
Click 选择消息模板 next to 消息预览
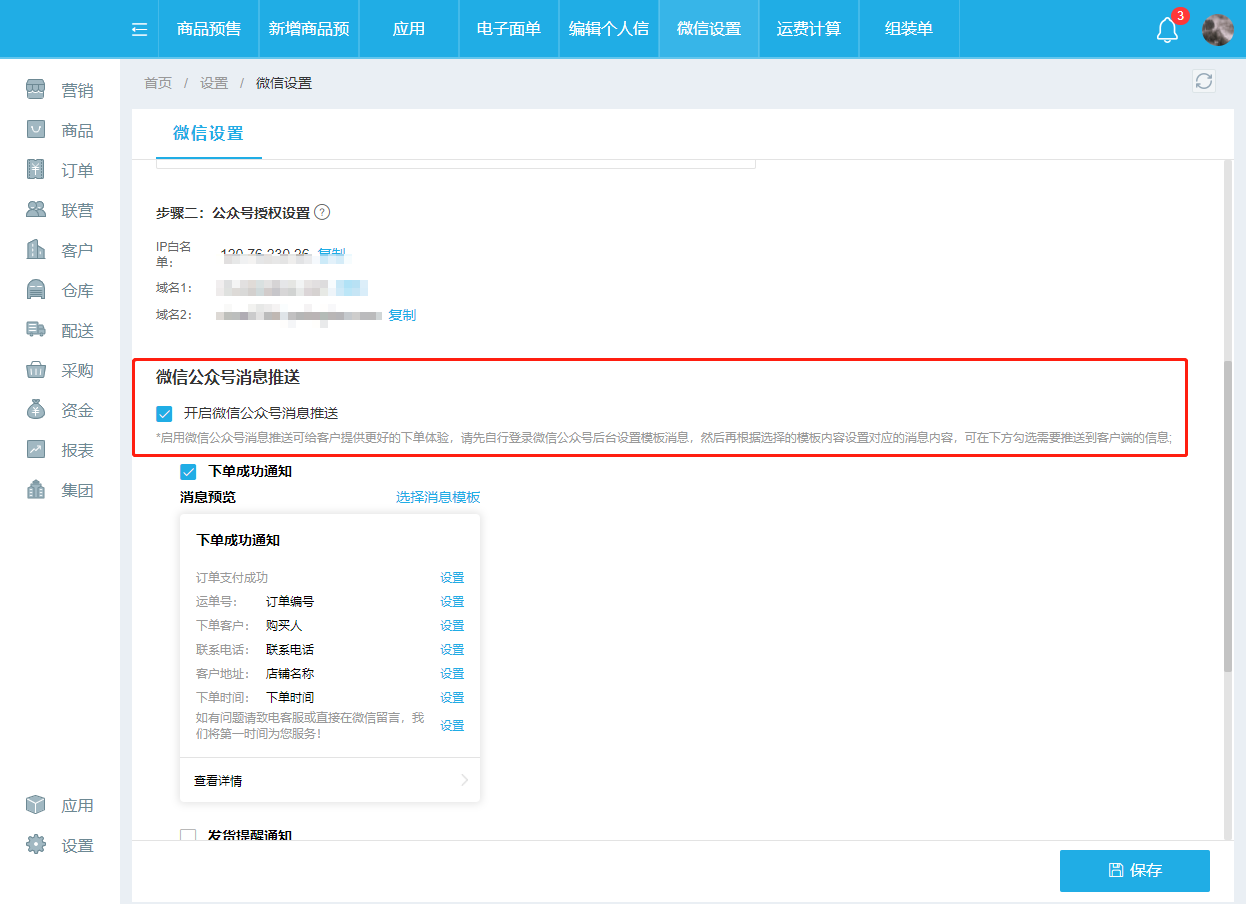coord(435,496)
